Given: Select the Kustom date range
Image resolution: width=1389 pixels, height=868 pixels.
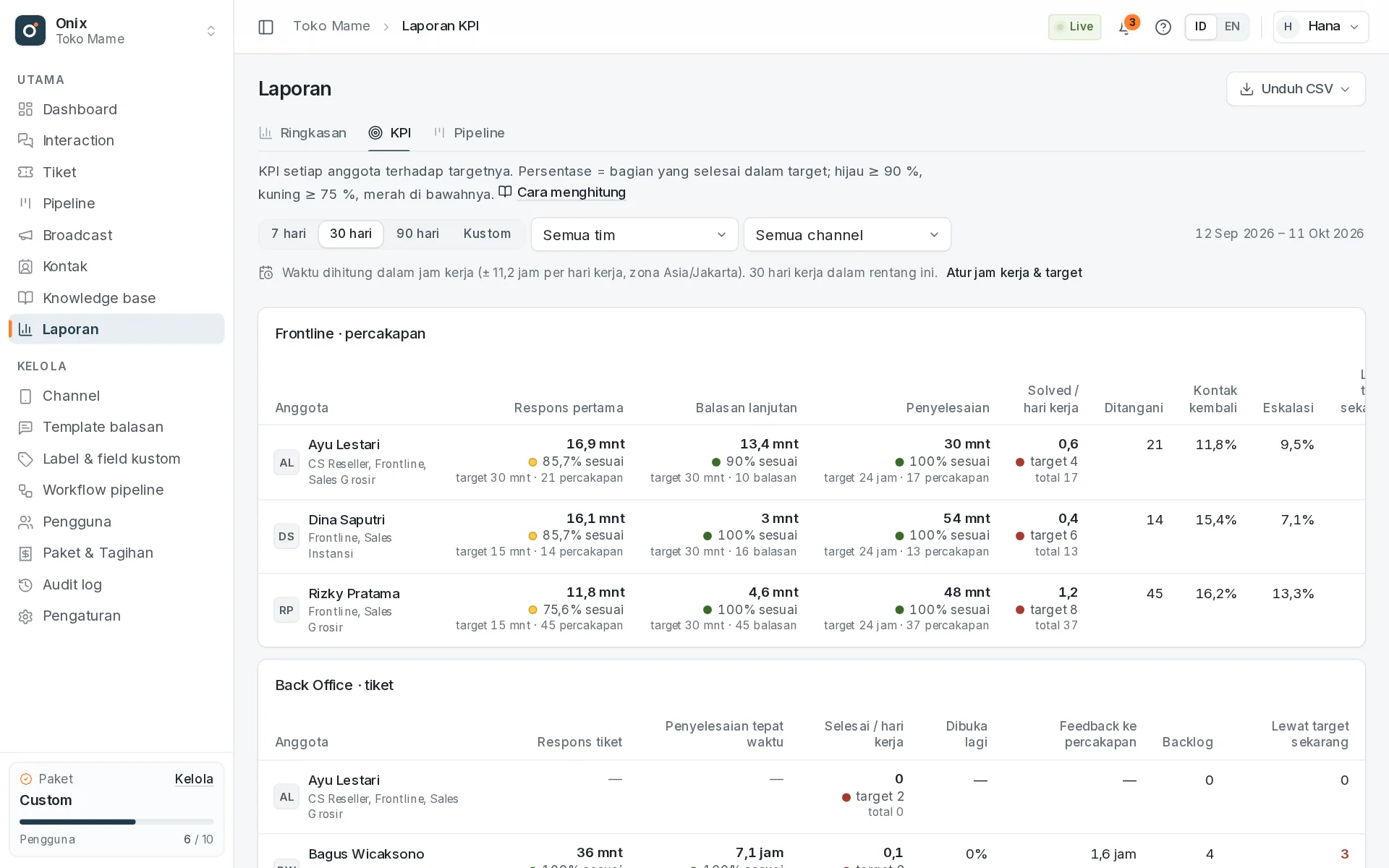Looking at the screenshot, I should click(x=487, y=234).
